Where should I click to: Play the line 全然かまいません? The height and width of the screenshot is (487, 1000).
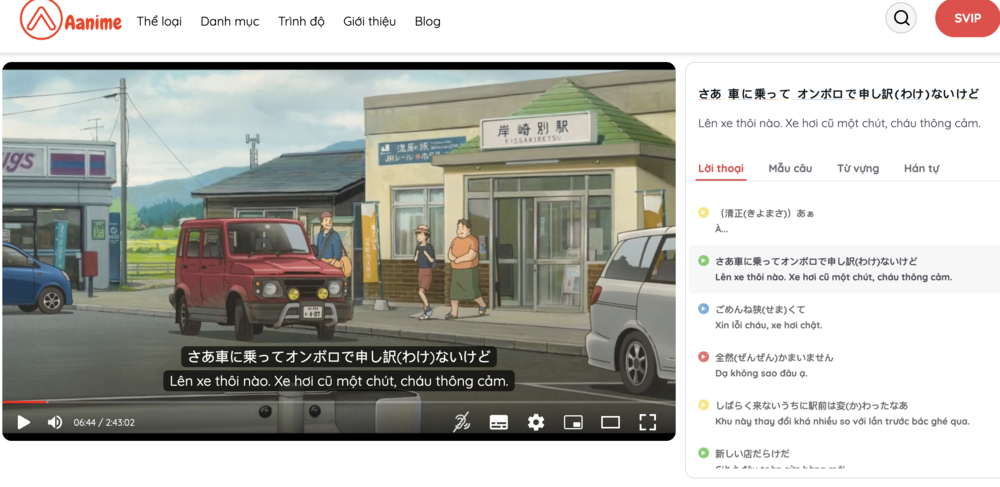tap(703, 357)
